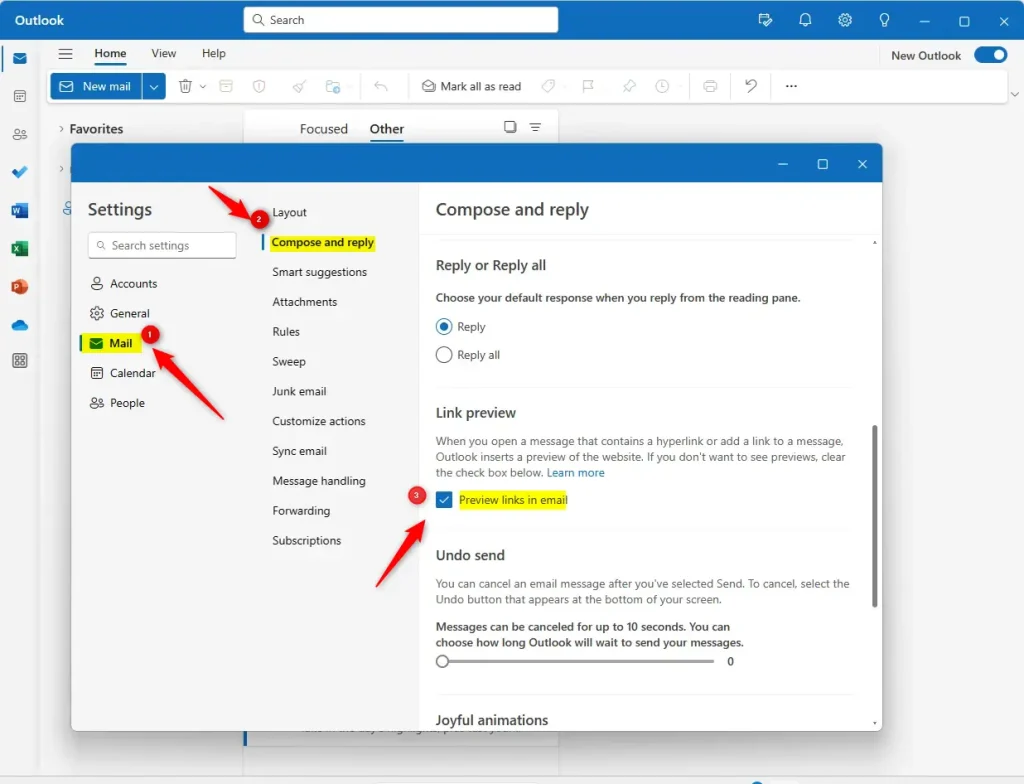The image size is (1024, 784).
Task: Open OneDrive cloud icon
Action: (x=20, y=325)
